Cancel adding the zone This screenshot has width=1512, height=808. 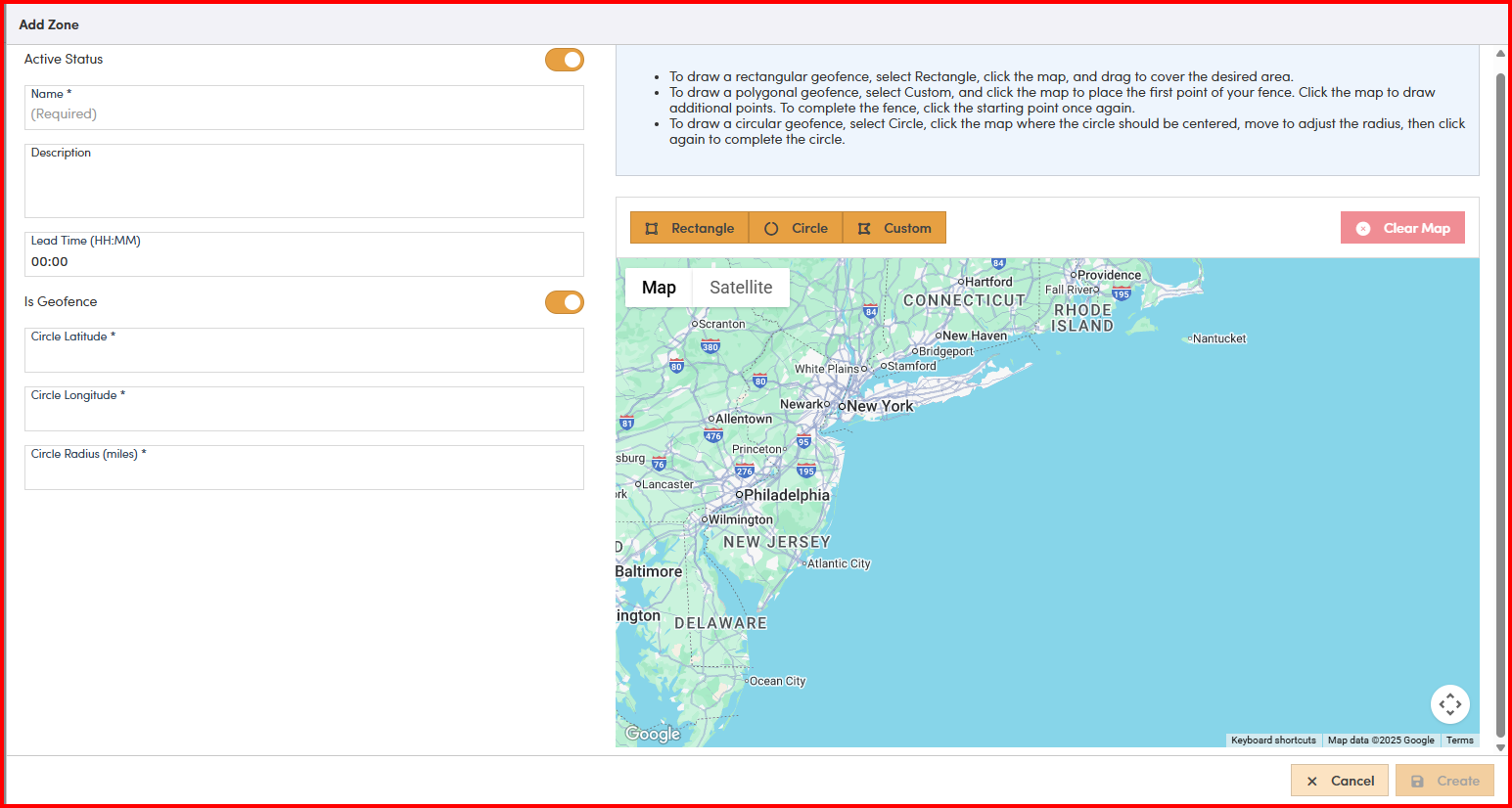[1339, 781]
